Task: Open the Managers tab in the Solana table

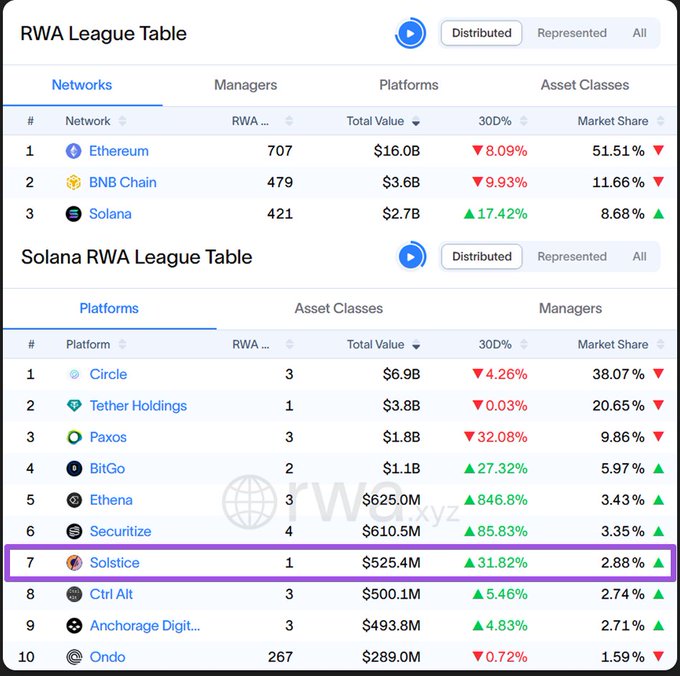Action: tap(570, 308)
